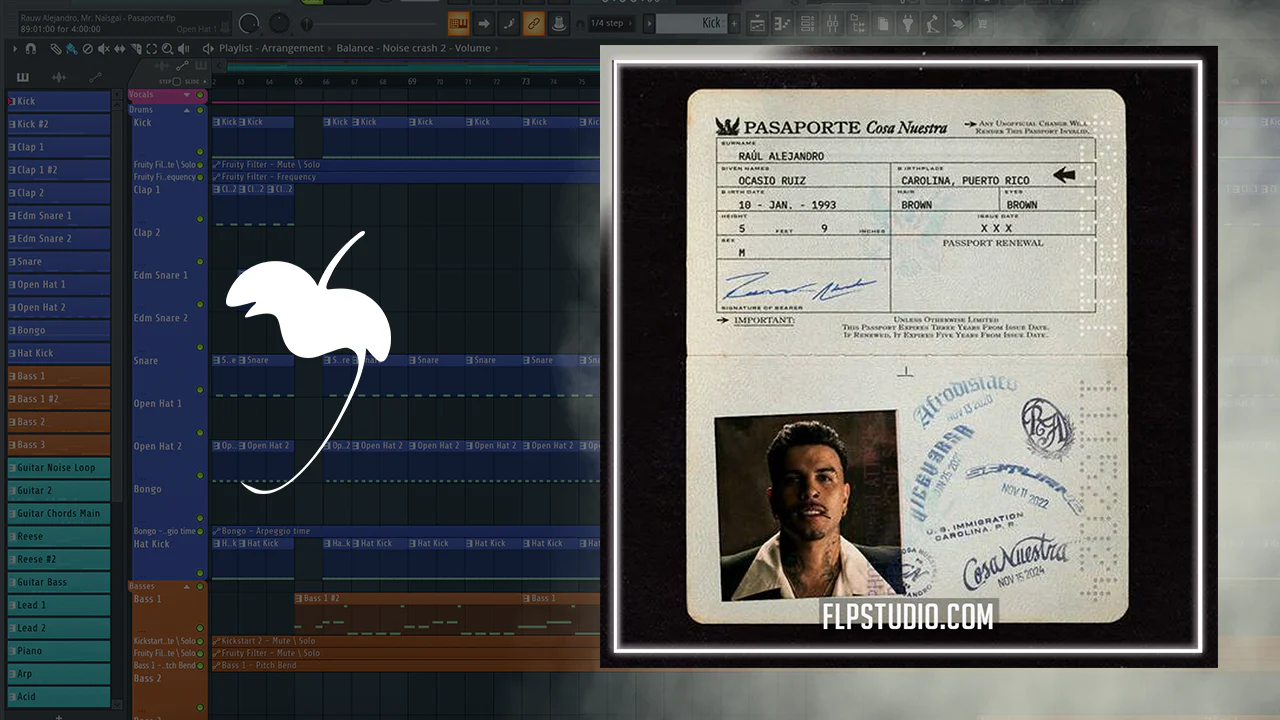Viewport: 1280px width, 720px height.
Task: Select Guitar Chords Main pattern in list
Action: point(59,513)
